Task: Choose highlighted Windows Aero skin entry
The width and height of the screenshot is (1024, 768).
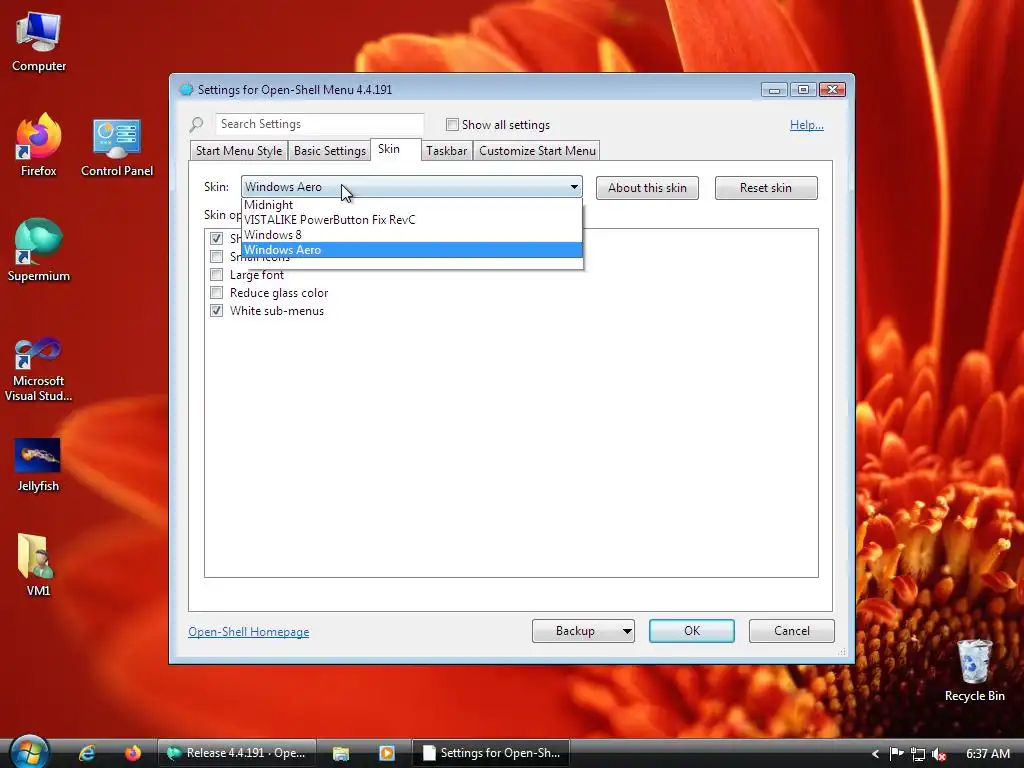Action: (x=411, y=249)
